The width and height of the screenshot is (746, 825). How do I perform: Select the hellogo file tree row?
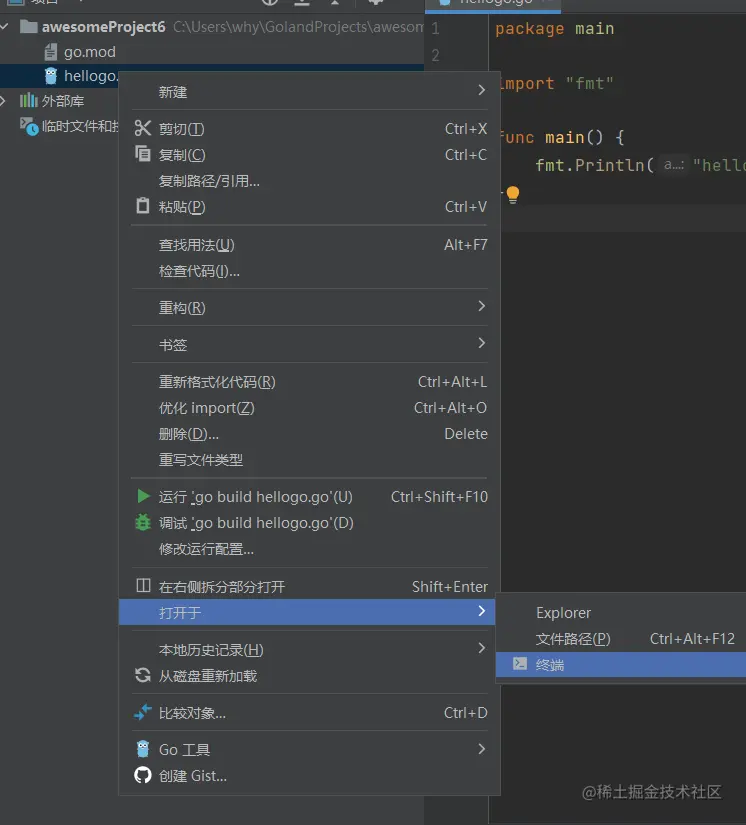59,76
